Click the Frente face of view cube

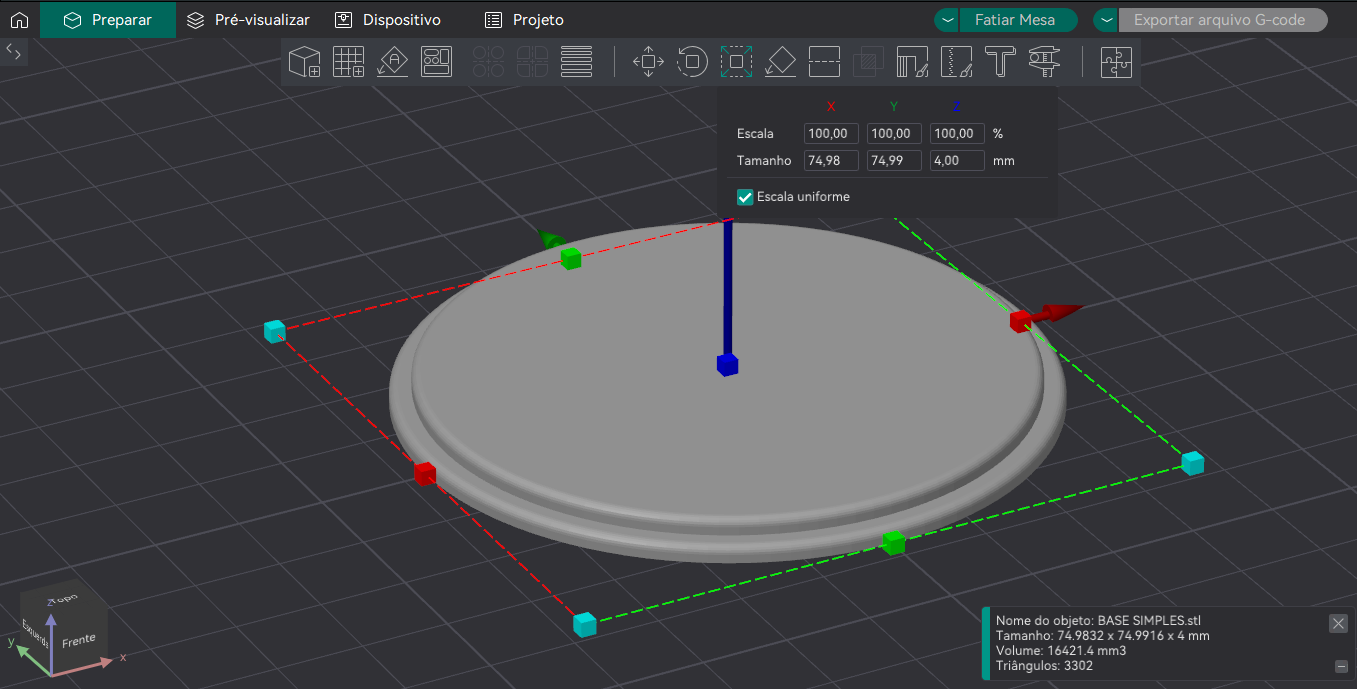[x=79, y=639]
